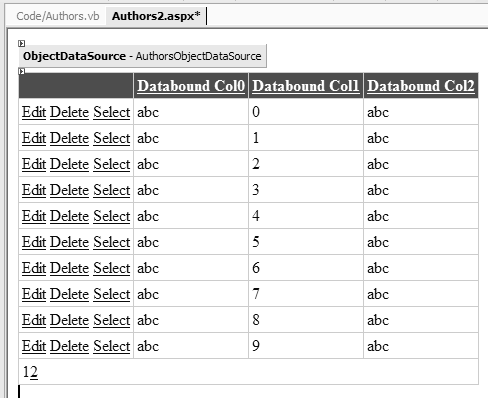Sort by the Databound Col2 header
488x398 pixels.
click(421, 86)
